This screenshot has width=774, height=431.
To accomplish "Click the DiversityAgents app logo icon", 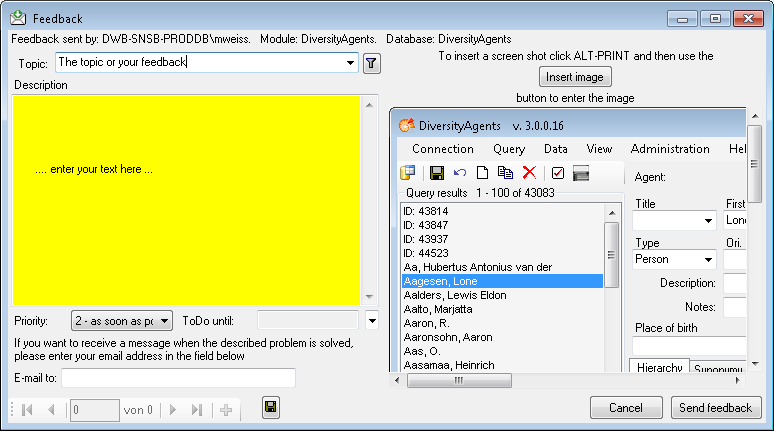I will [407, 125].
